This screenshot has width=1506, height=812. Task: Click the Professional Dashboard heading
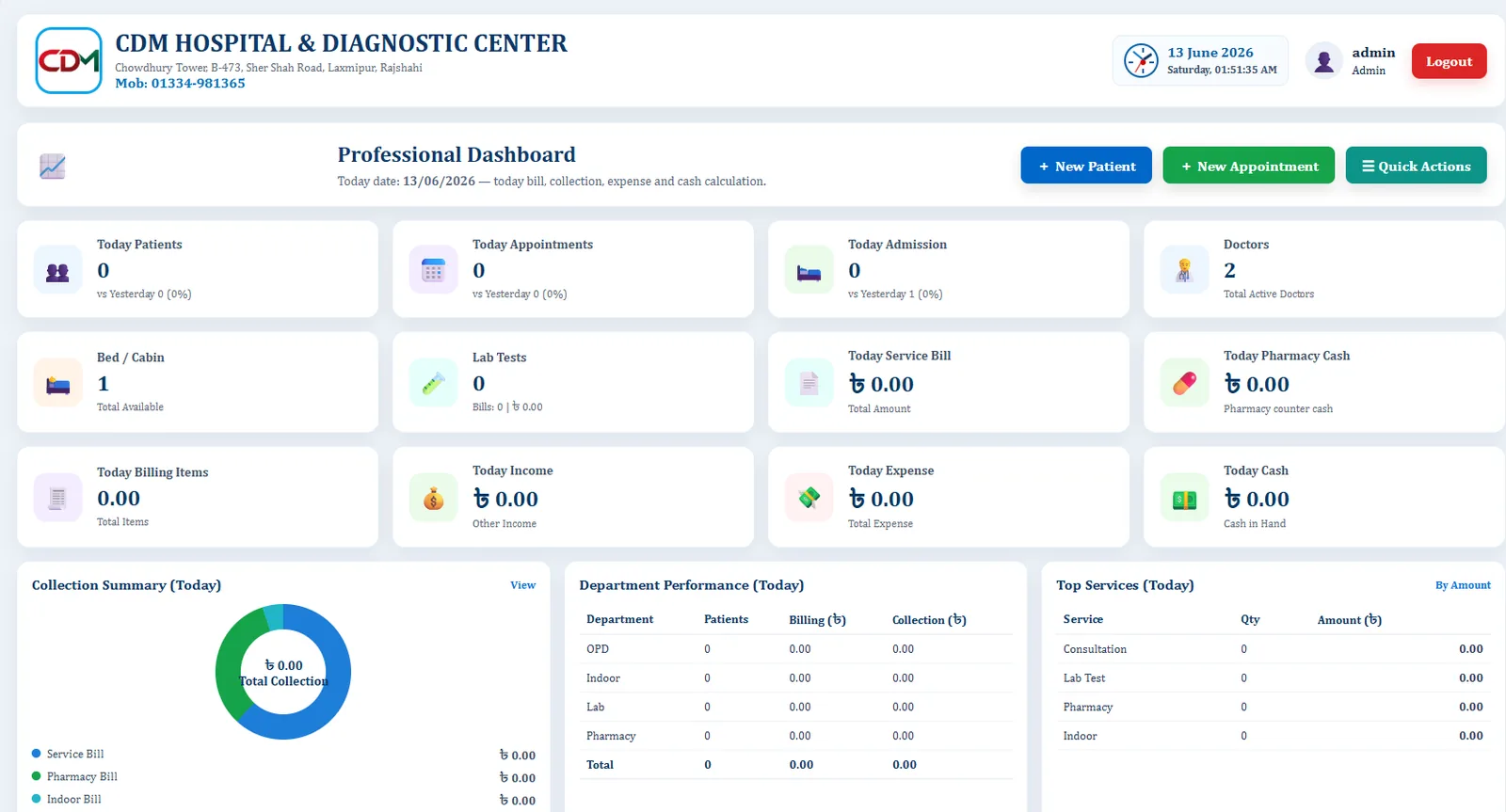pos(457,154)
